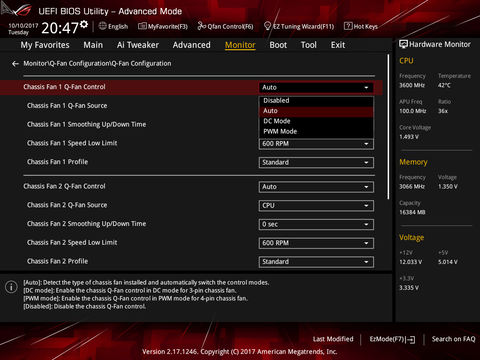Click the 10/10/2017 date
This screenshot has height=360, width=480.
23,25
